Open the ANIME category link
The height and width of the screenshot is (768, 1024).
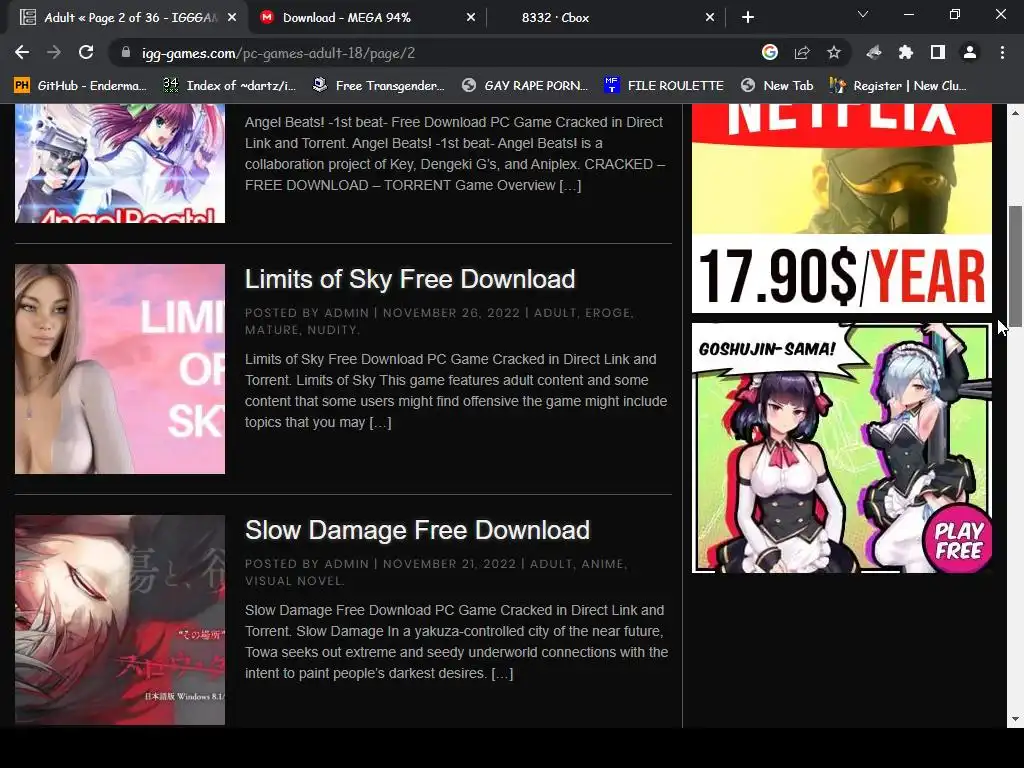(x=603, y=564)
